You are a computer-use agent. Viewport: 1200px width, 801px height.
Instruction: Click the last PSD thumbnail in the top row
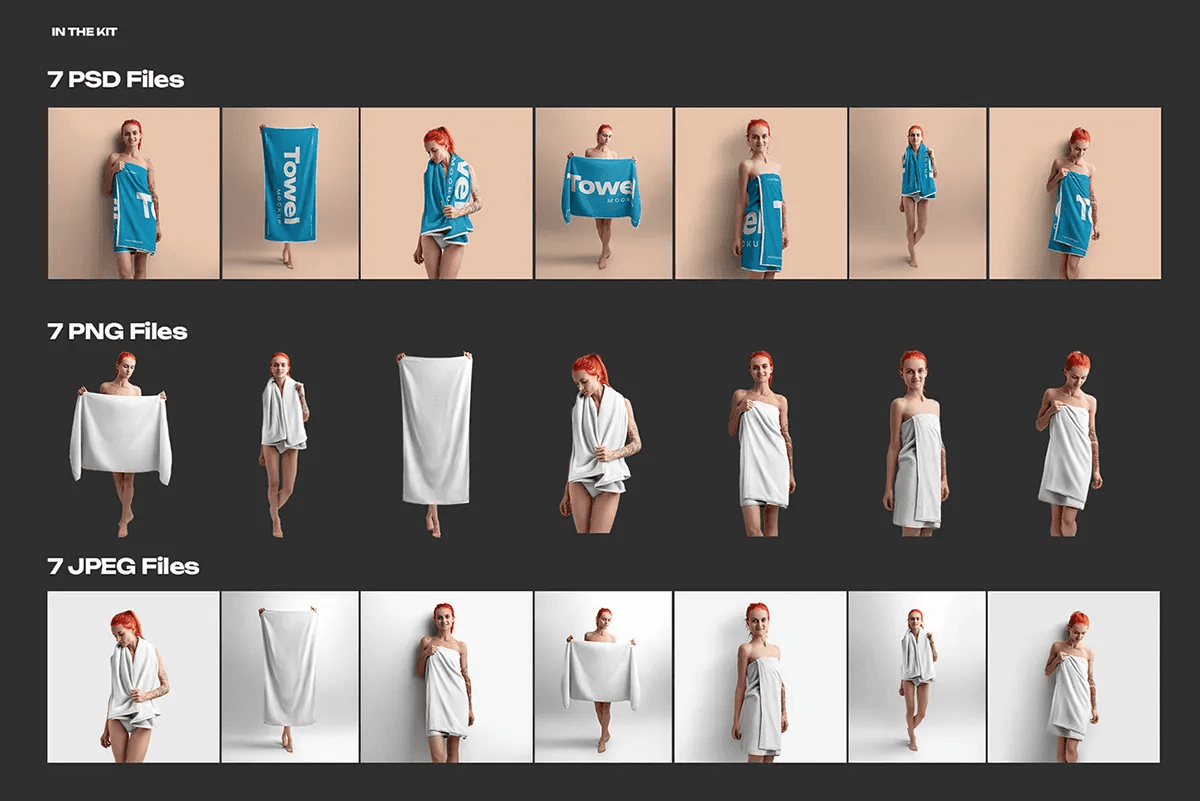(x=1075, y=193)
